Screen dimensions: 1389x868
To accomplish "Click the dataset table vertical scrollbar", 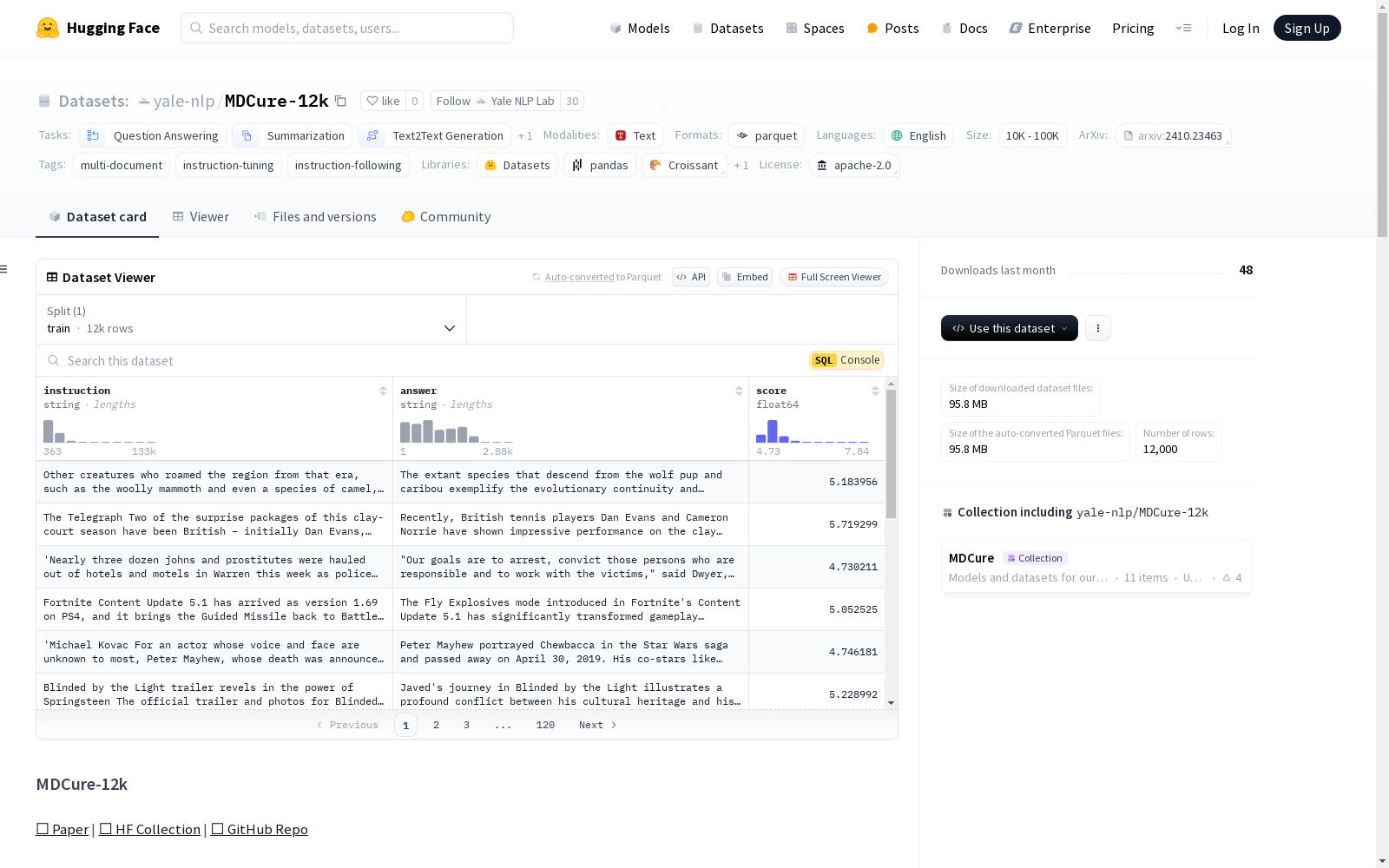I will click(891, 453).
